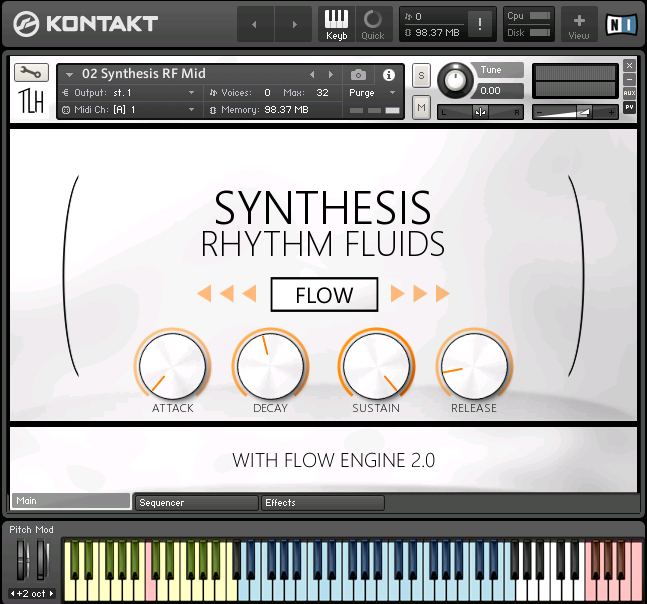
Task: Click the Tune knob
Action: tap(456, 80)
